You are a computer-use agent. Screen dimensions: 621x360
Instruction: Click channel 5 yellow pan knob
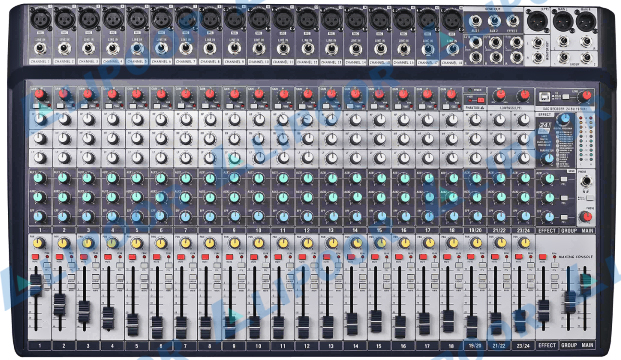pyautogui.click(x=137, y=243)
